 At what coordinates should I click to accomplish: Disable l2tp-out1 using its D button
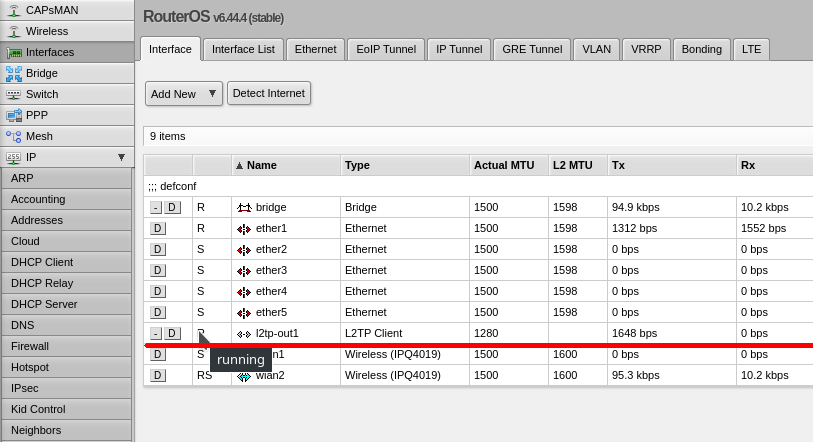172,333
